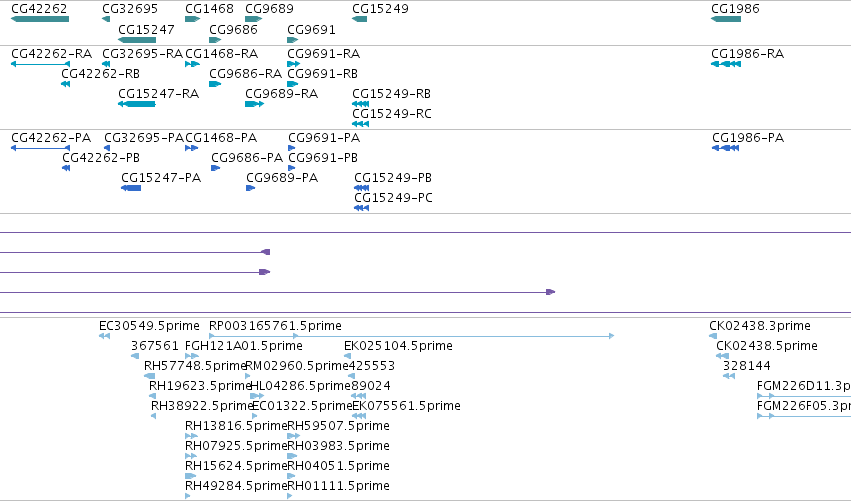Select the EK025104.5prime EST label

click(398, 346)
